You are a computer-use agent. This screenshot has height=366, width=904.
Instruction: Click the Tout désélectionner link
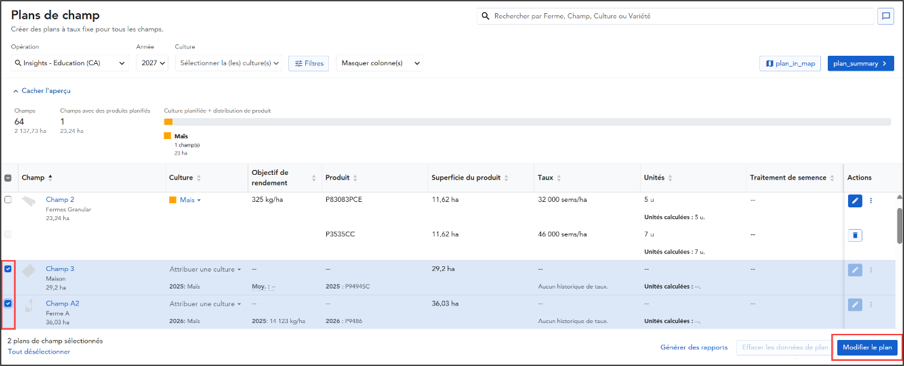[39, 351]
